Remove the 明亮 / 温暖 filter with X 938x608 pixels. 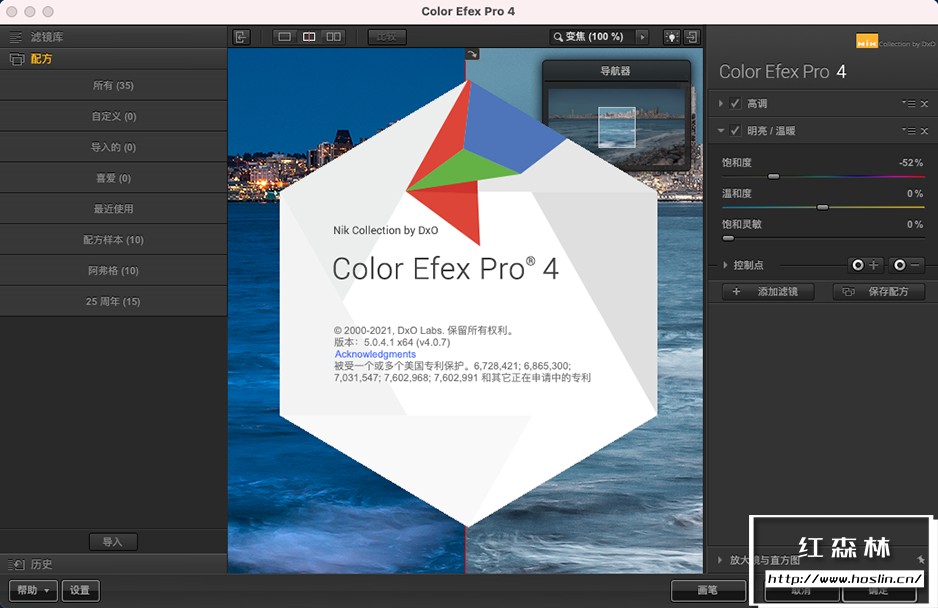pyautogui.click(x=924, y=131)
